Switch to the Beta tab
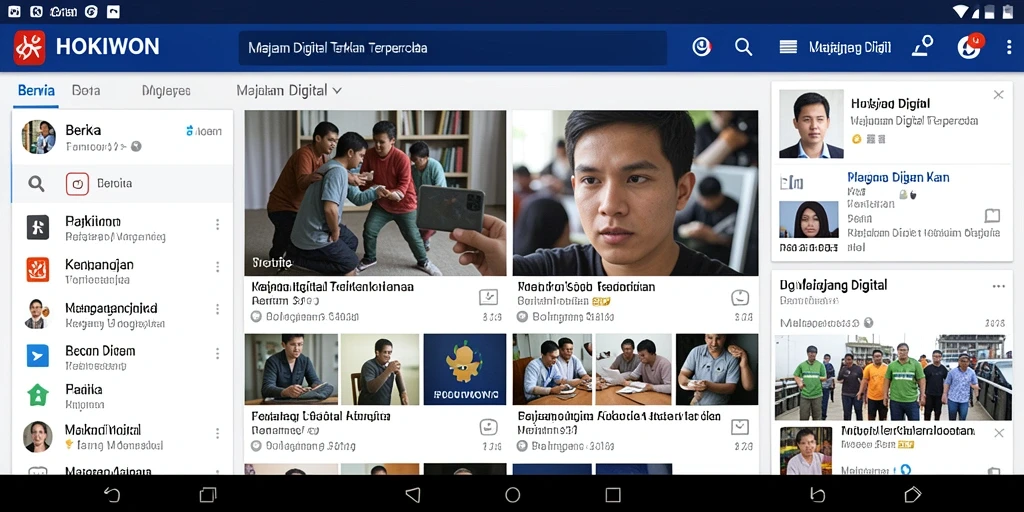 86,90
